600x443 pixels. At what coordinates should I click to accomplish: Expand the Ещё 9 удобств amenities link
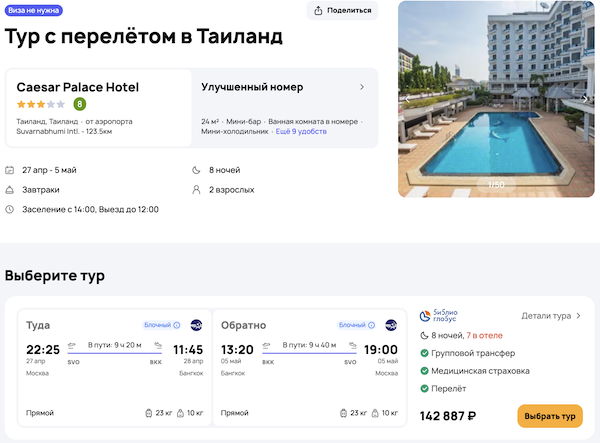(301, 131)
